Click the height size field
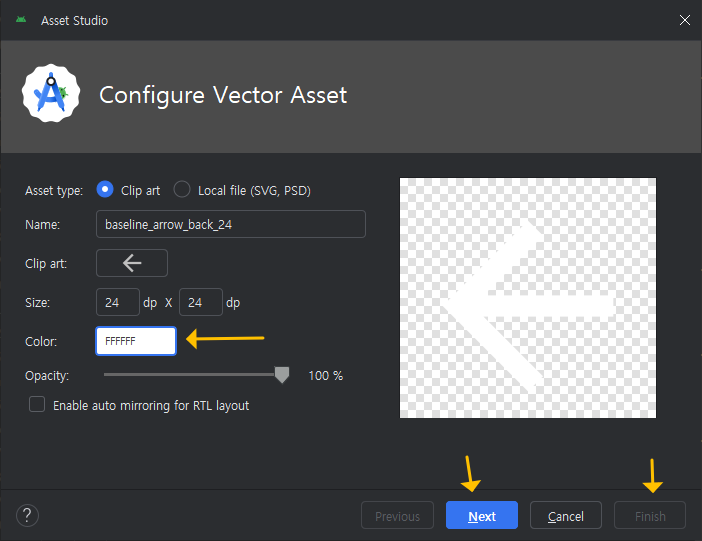 201,302
